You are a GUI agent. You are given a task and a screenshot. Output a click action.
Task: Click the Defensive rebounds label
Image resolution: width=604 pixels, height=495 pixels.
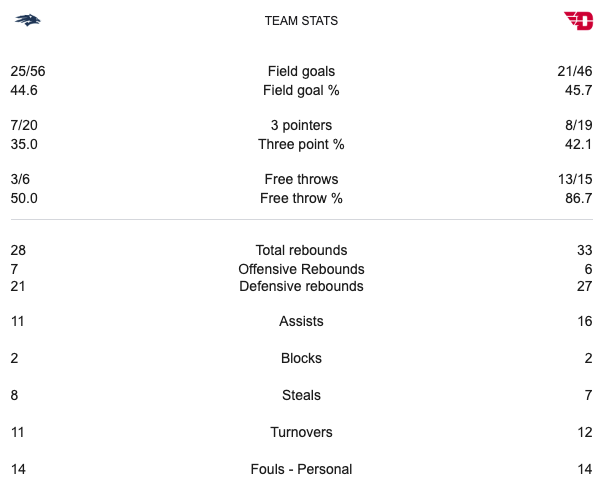point(301,287)
